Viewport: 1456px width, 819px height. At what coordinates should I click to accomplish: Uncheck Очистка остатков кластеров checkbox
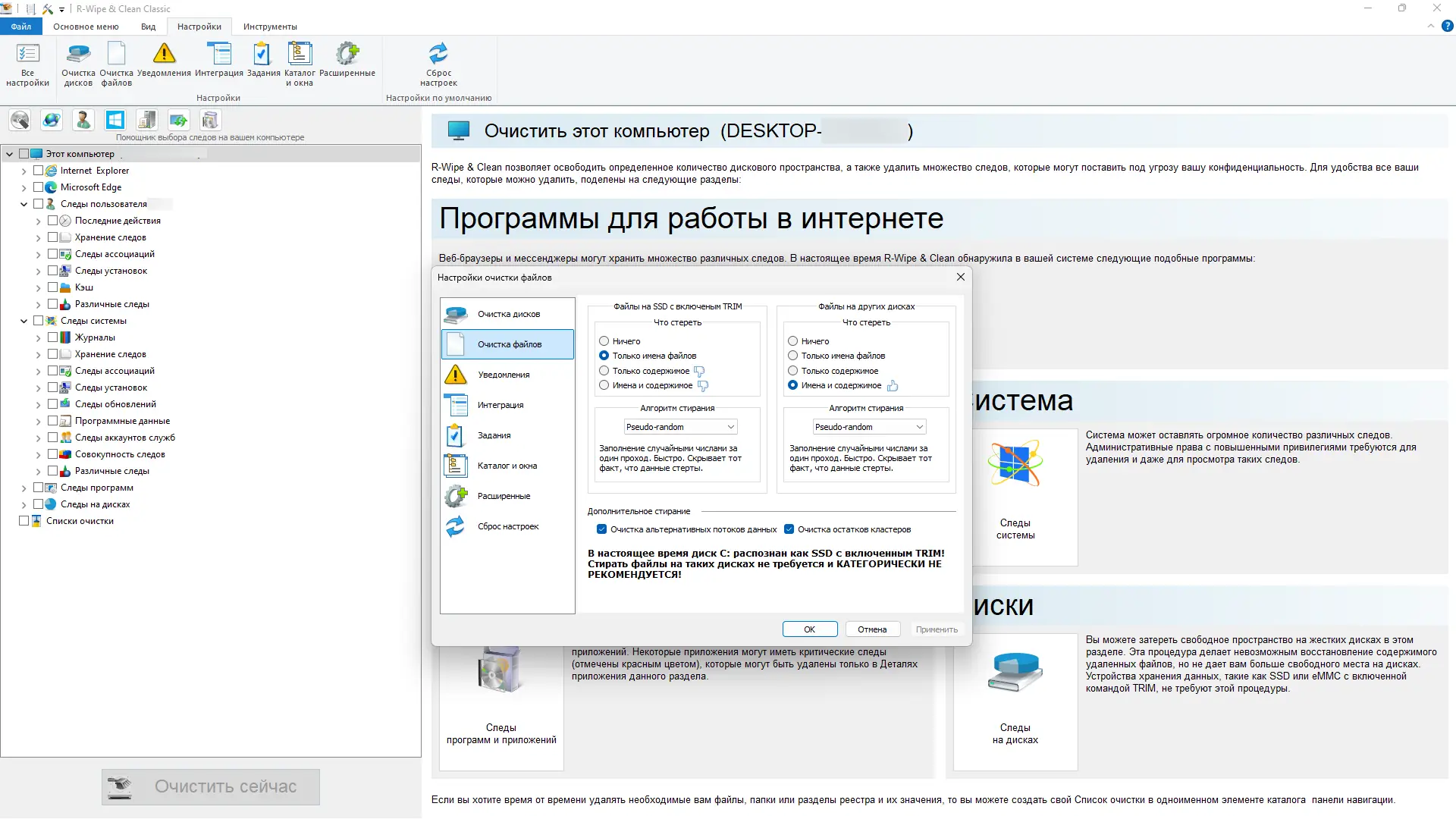point(789,529)
